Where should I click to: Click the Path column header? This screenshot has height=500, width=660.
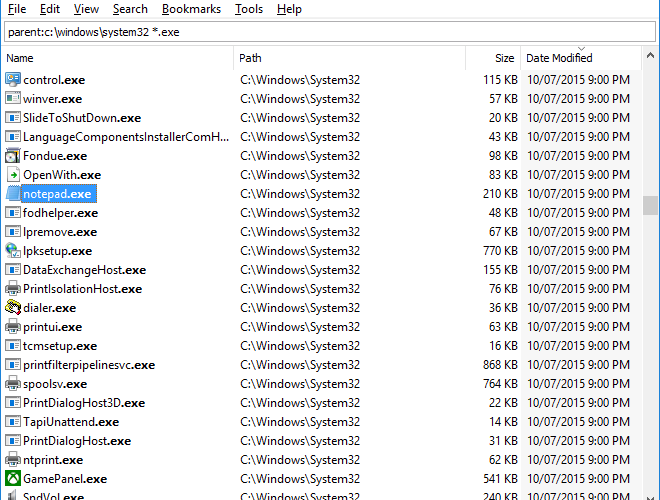(x=250, y=58)
